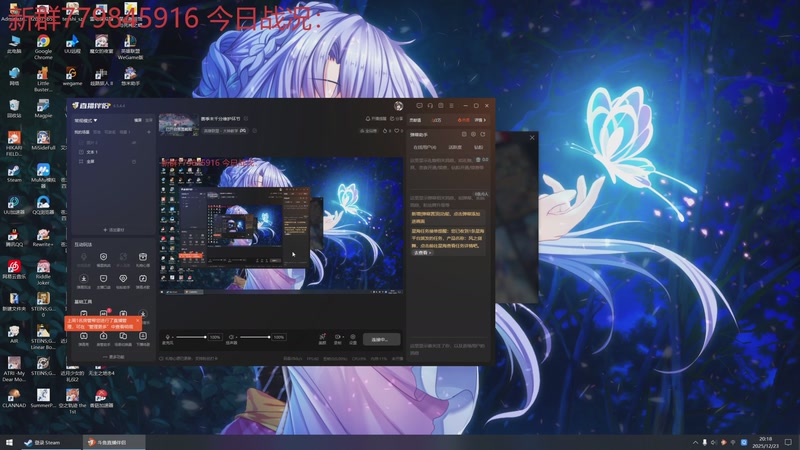Viewport: 800px width, 450px height.
Task: Pop out the 弹幕助手 panel icon
Action: tap(464, 135)
